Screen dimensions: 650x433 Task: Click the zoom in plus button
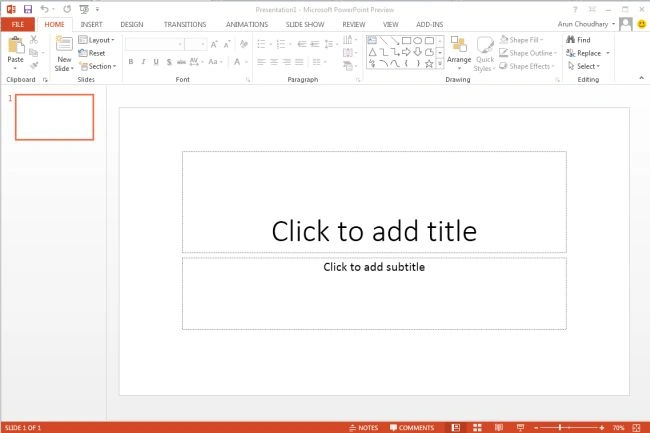coord(601,428)
